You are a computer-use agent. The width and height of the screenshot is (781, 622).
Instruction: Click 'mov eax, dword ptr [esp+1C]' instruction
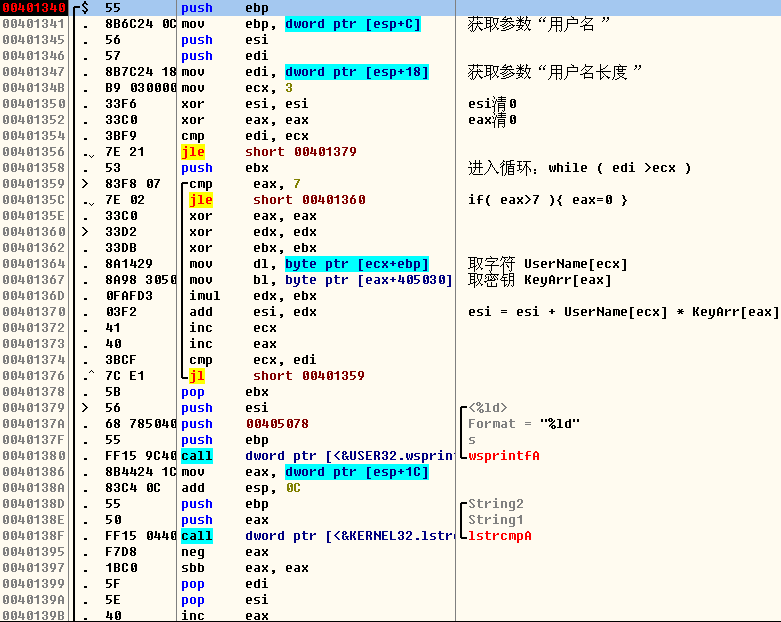point(305,472)
